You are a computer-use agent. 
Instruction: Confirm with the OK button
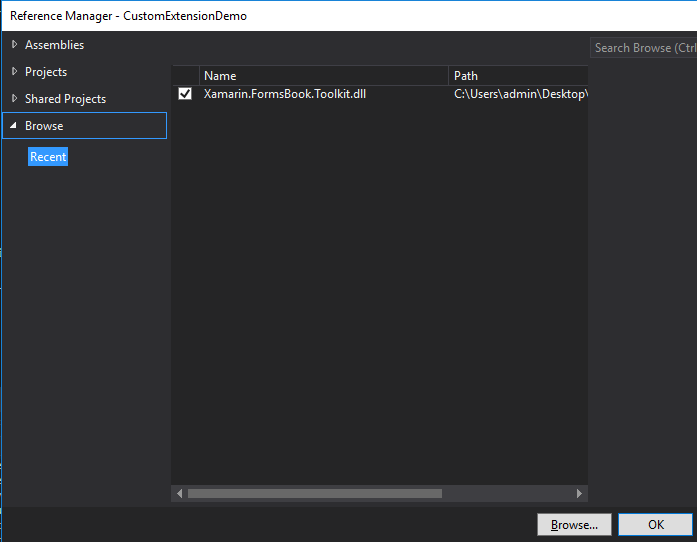tap(655, 525)
